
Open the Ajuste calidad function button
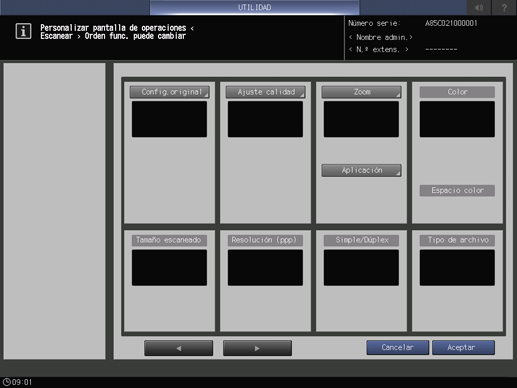pyautogui.click(x=265, y=92)
